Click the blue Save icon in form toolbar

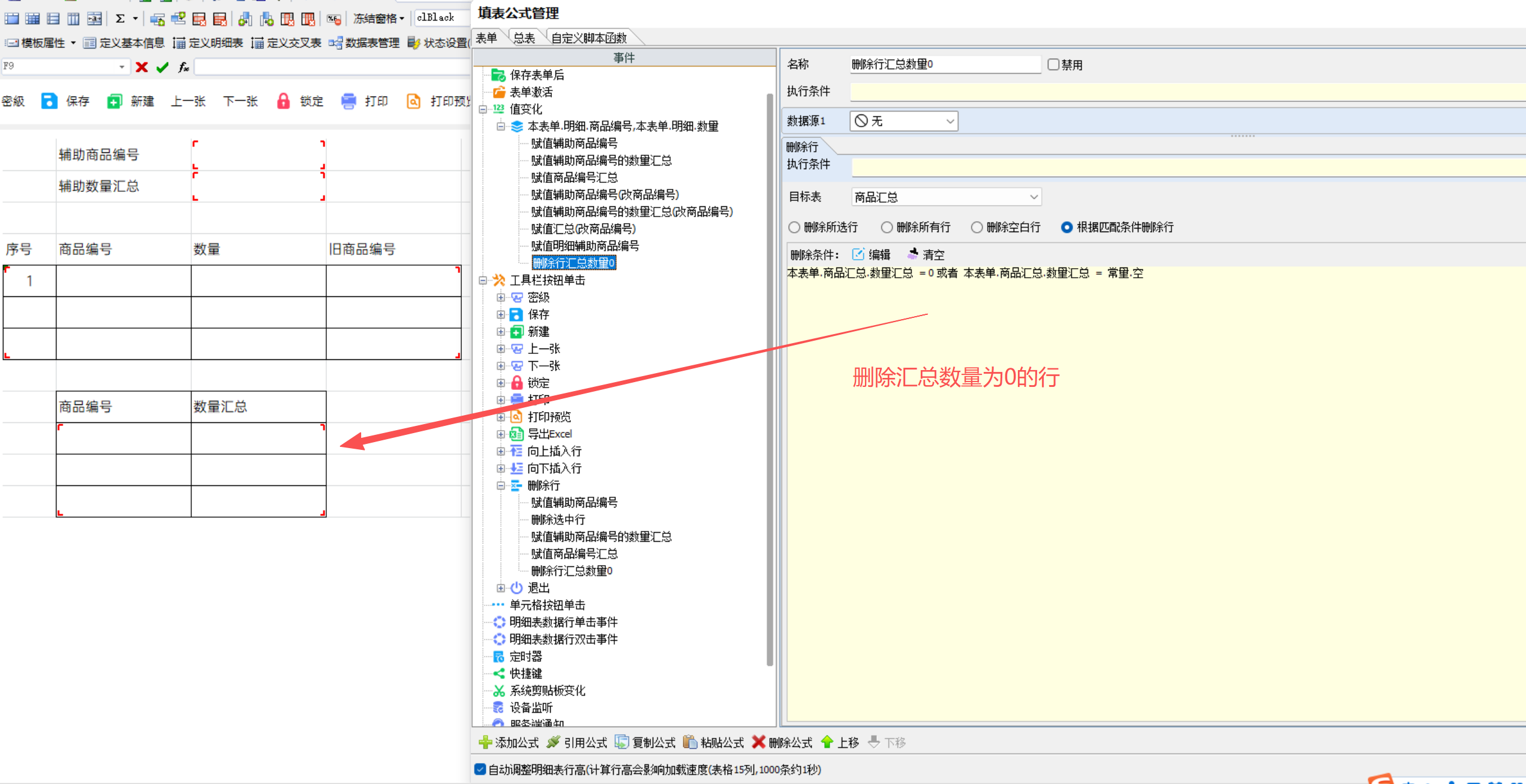click(x=49, y=101)
